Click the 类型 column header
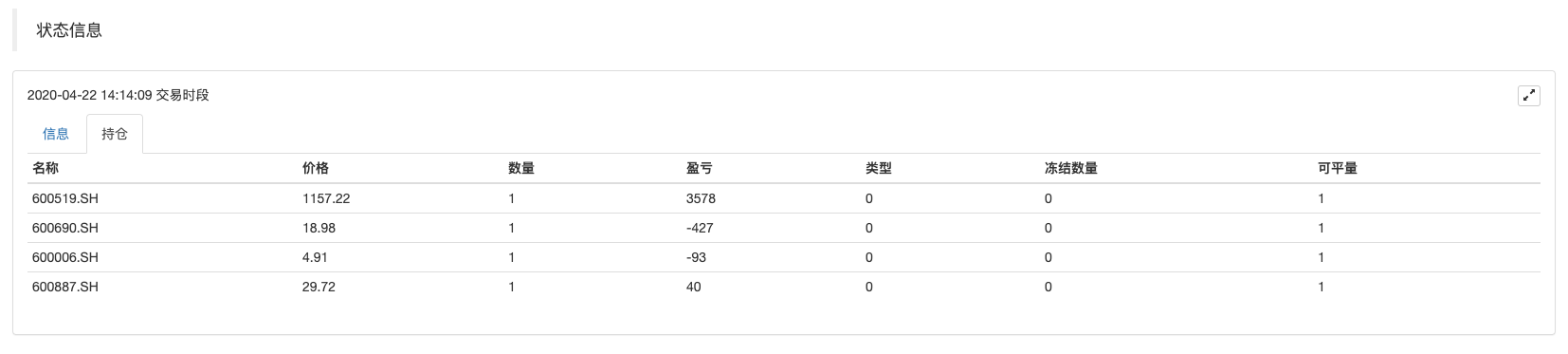This screenshot has width=1568, height=354. tap(879, 168)
